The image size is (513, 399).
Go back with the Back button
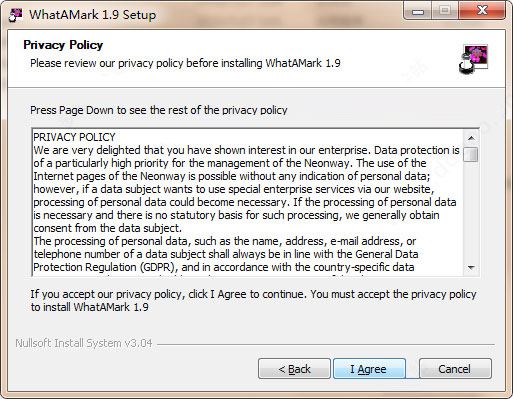[294, 369]
